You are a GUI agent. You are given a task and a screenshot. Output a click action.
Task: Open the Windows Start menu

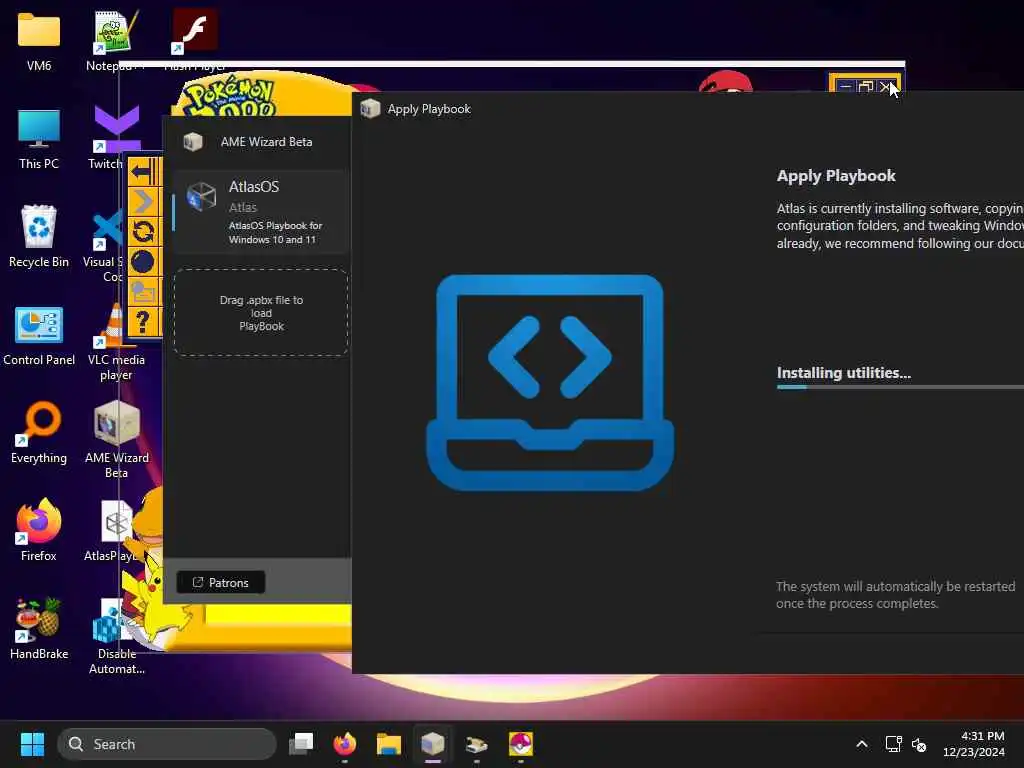click(x=32, y=744)
